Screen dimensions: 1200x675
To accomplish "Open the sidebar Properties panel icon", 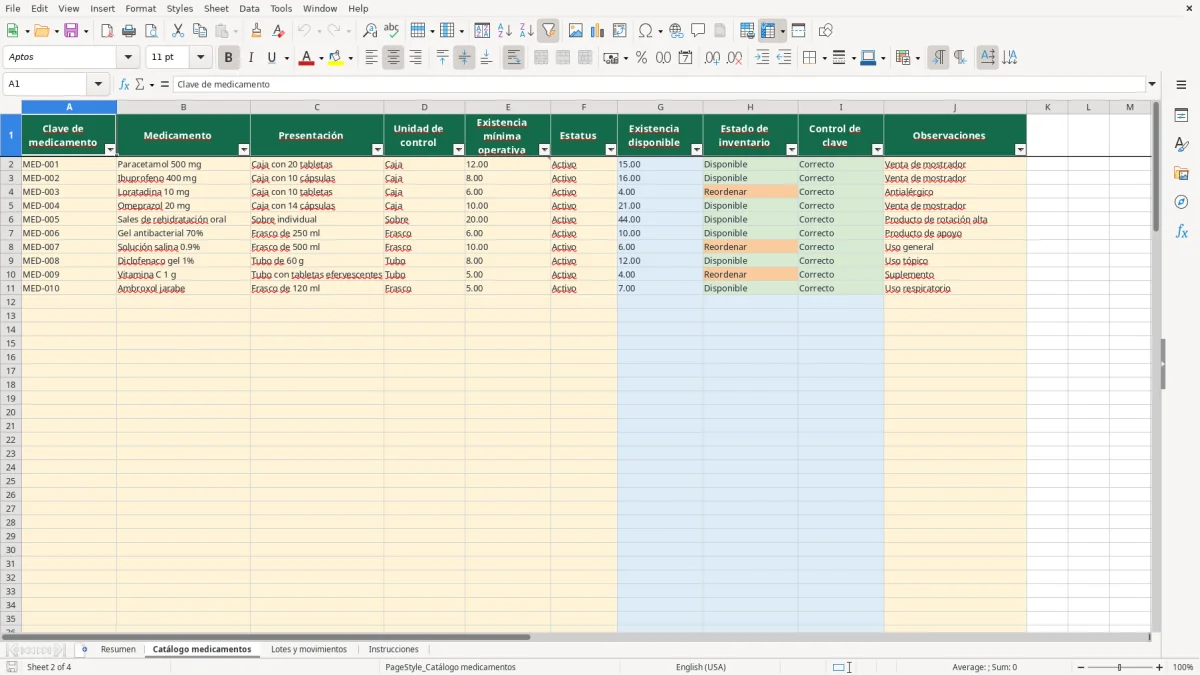I will pyautogui.click(x=1181, y=115).
